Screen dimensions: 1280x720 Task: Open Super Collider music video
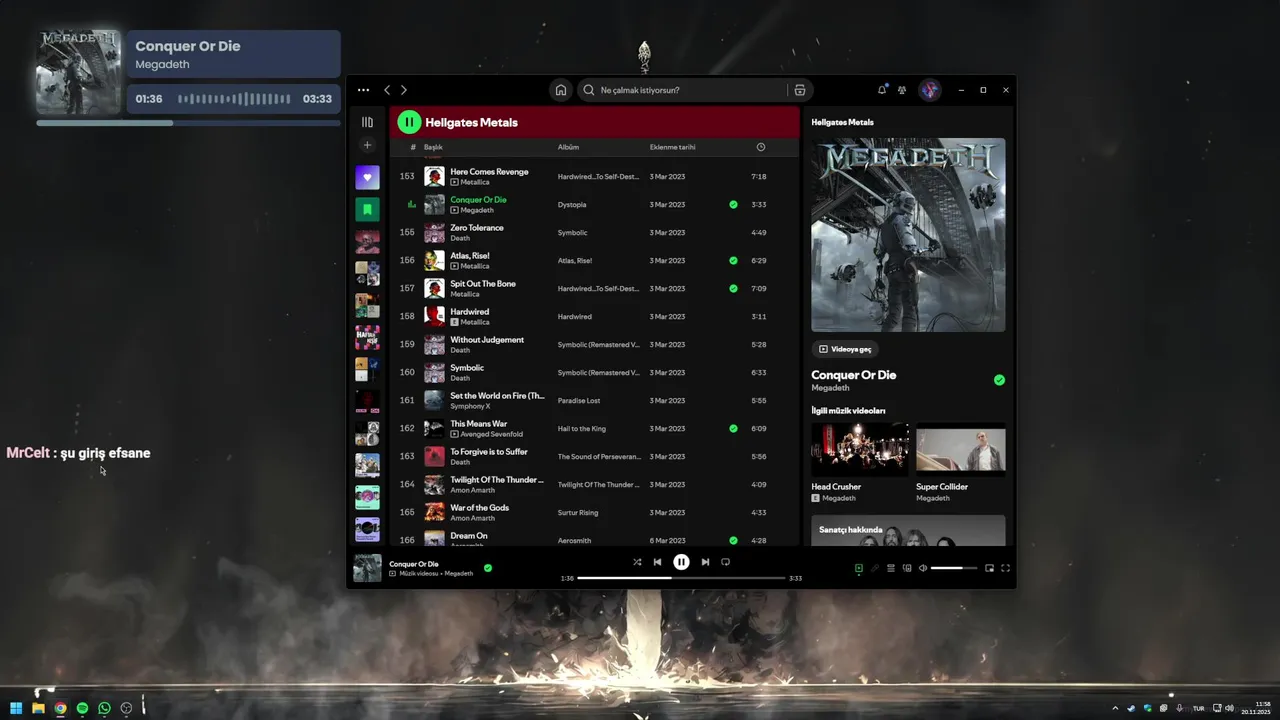point(961,462)
